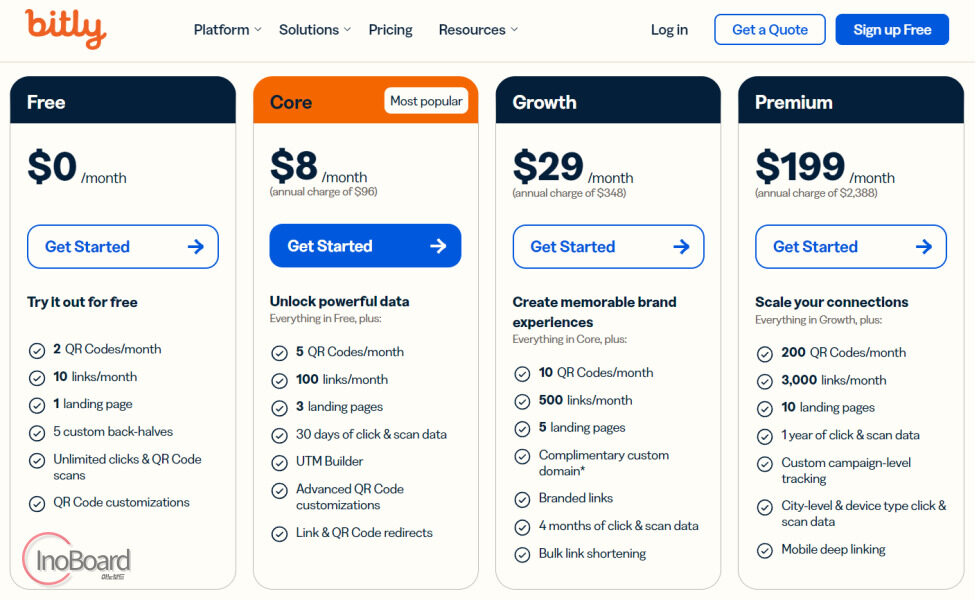Click the "Unlock powerful data" heading
Image resolution: width=978 pixels, height=600 pixels.
coord(339,301)
